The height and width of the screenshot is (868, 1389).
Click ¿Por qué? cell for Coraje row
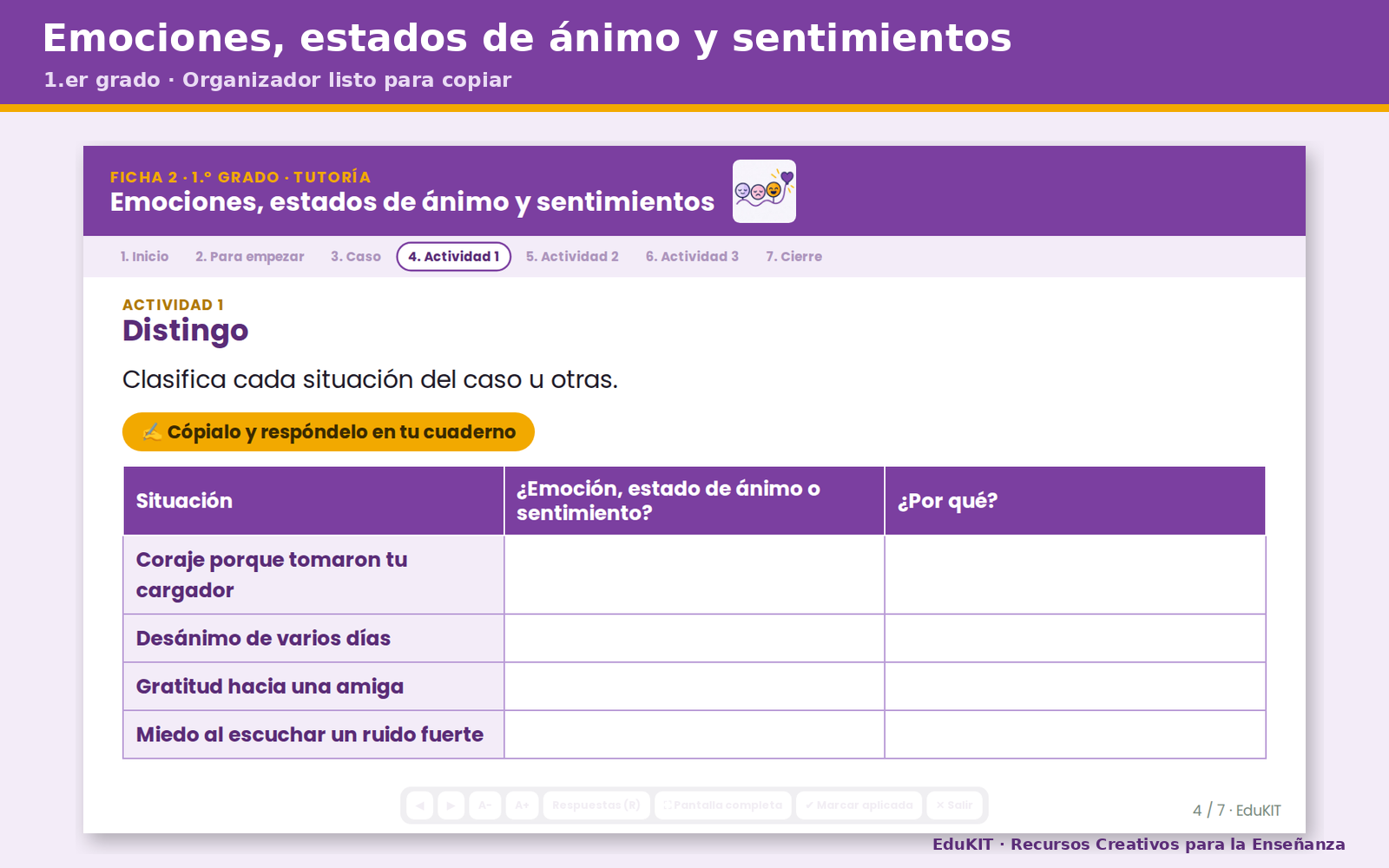[1075, 575]
